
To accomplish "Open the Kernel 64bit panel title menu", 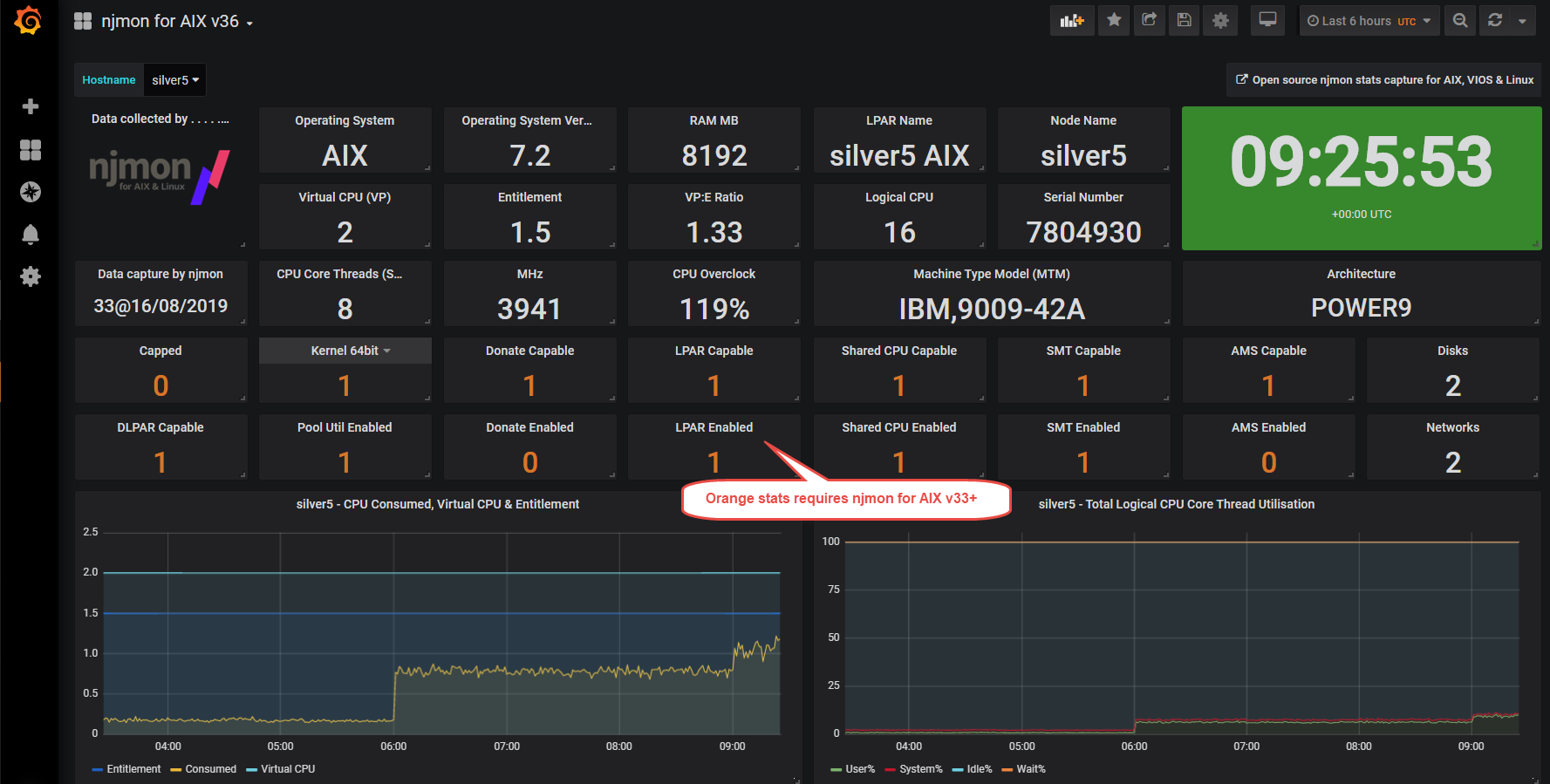I will point(345,351).
